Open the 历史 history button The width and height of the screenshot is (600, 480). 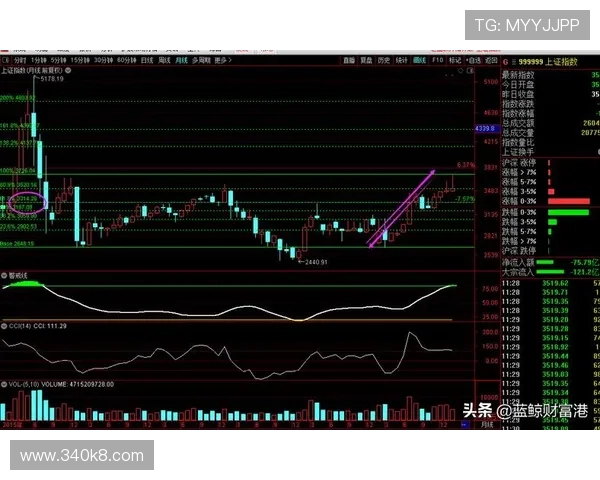[x=384, y=60]
